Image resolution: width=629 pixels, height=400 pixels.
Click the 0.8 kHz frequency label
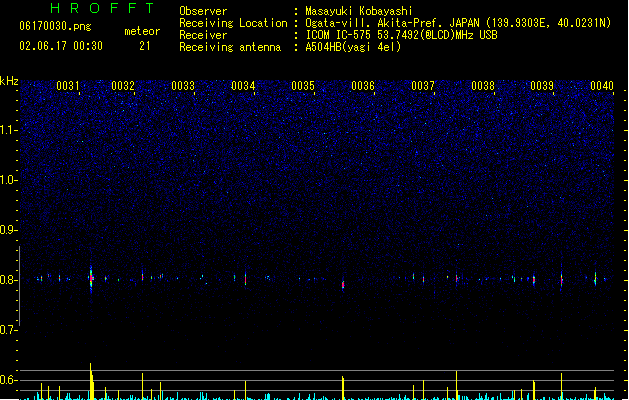pyautogui.click(x=9, y=280)
